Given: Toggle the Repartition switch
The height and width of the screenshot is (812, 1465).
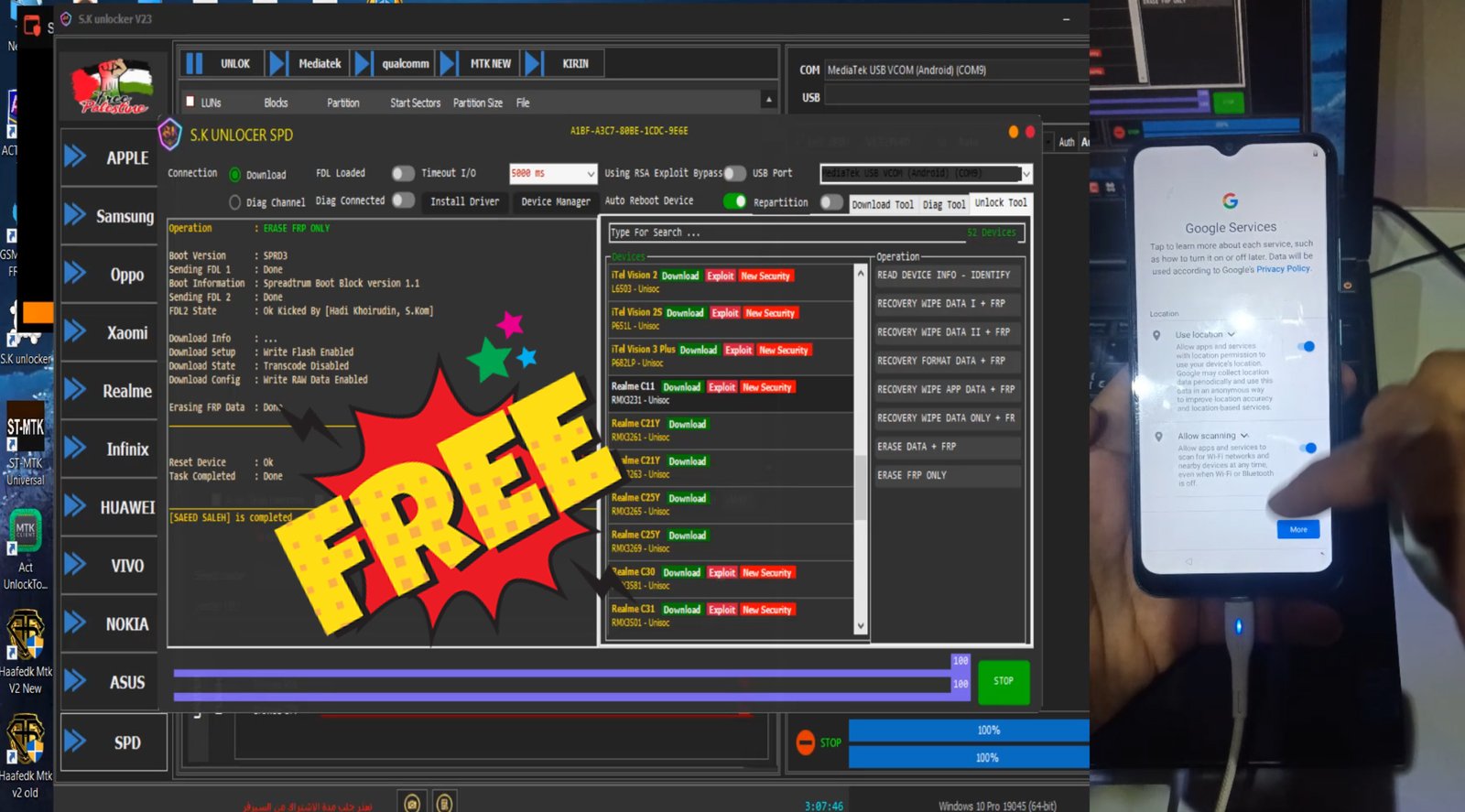Looking at the screenshot, I should [831, 202].
